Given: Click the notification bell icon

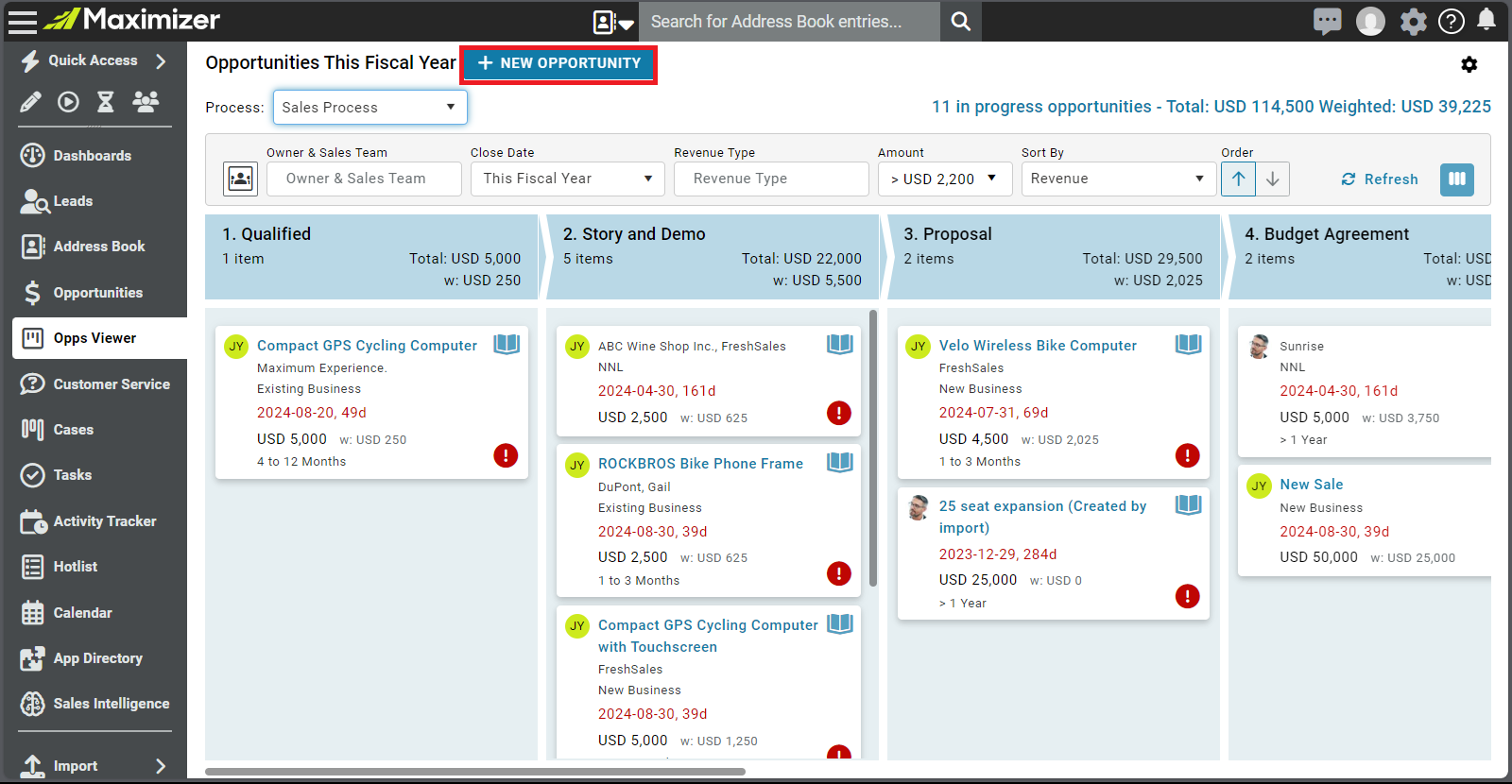Looking at the screenshot, I should 1486,20.
